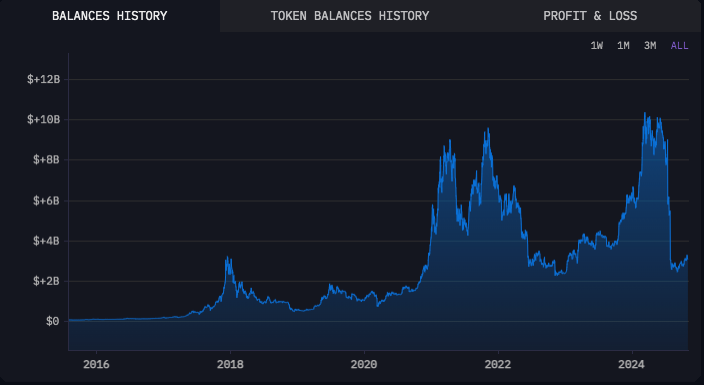Open the Profit & Loss tab

590,16
